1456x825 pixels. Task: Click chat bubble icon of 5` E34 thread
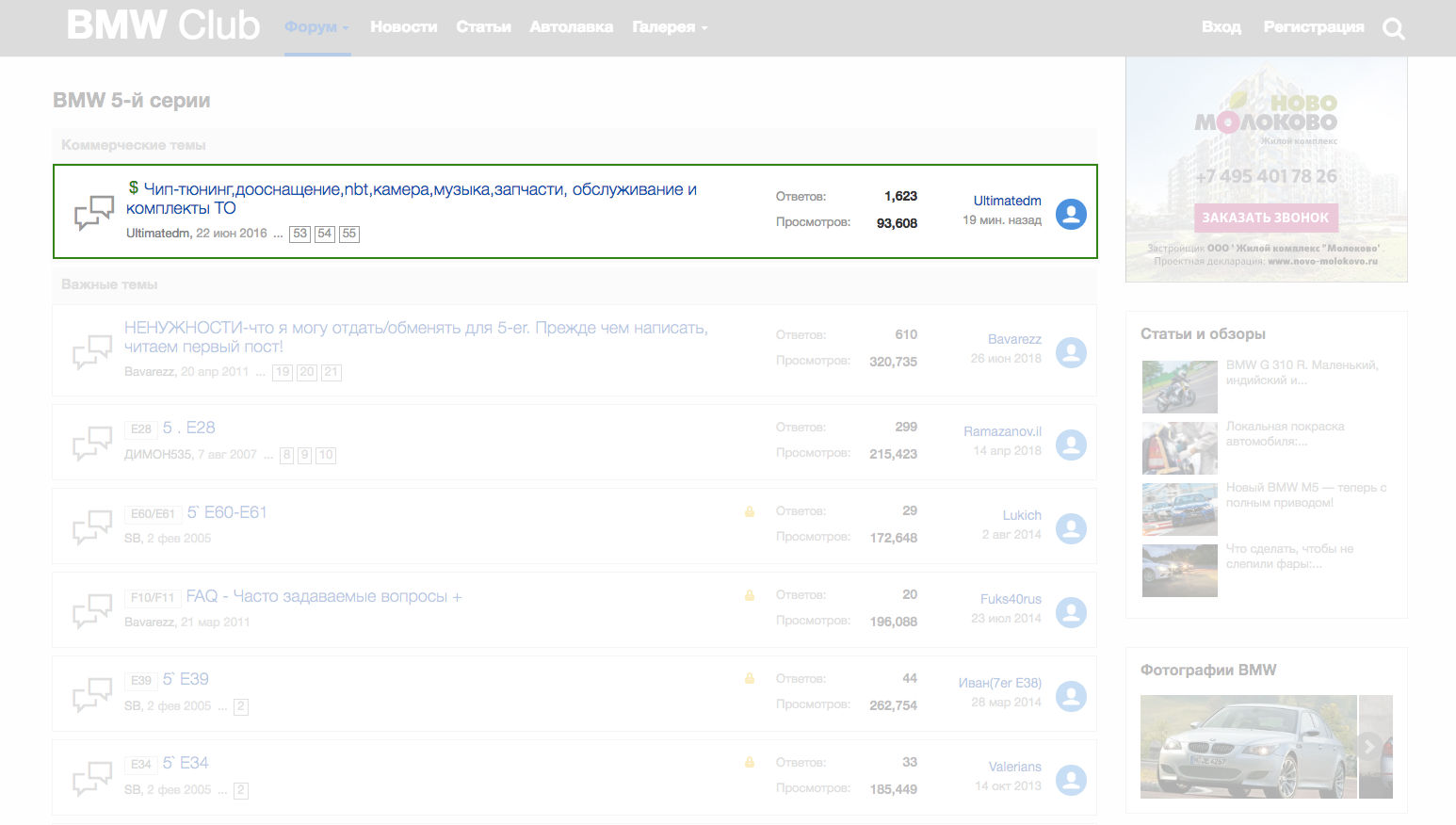click(x=92, y=779)
